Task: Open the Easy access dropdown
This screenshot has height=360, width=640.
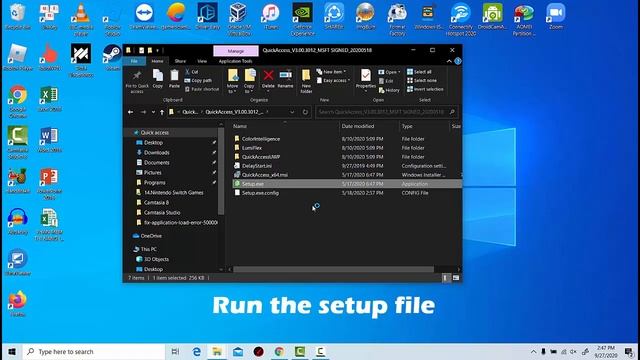Action: click(x=333, y=80)
